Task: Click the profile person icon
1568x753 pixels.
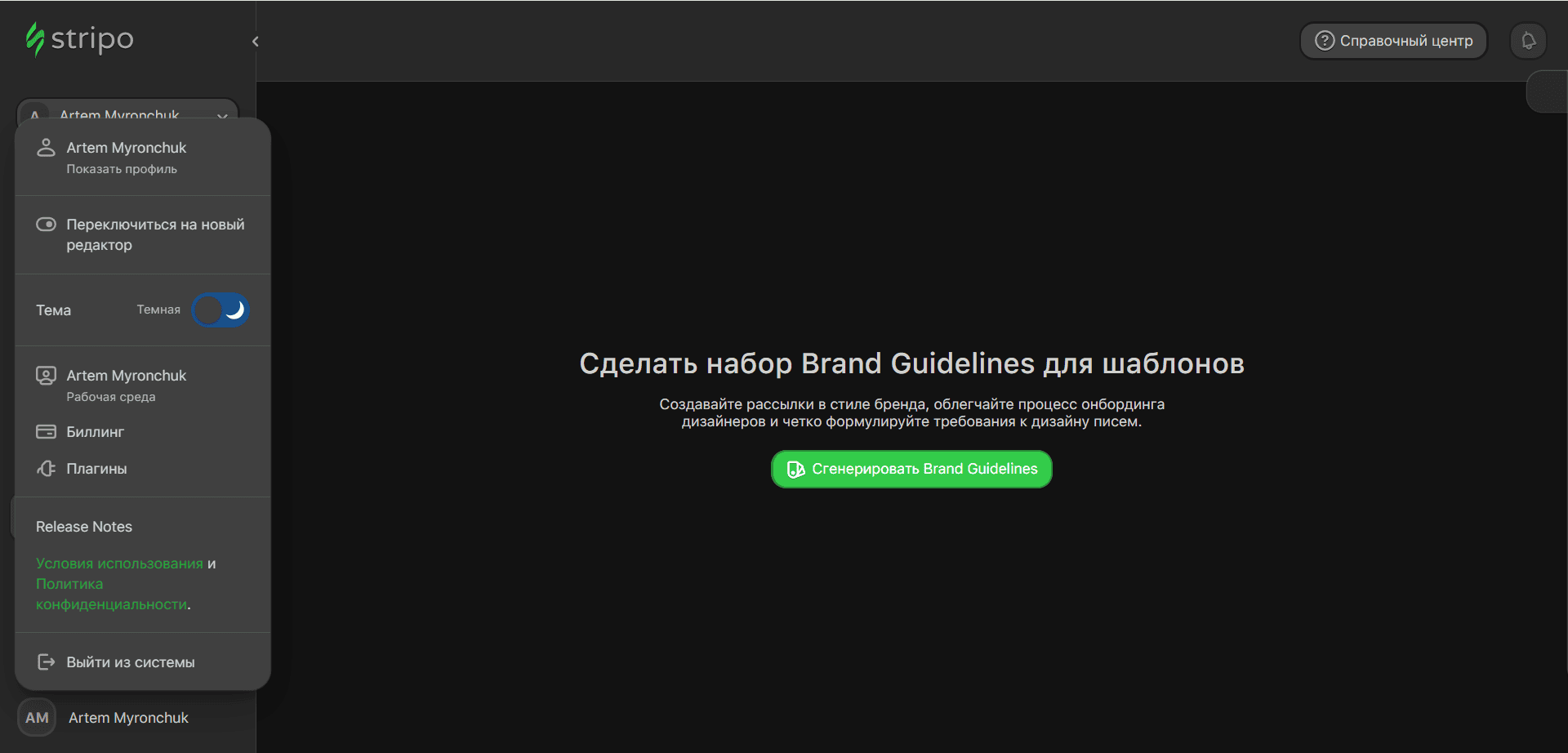Action: (x=47, y=148)
